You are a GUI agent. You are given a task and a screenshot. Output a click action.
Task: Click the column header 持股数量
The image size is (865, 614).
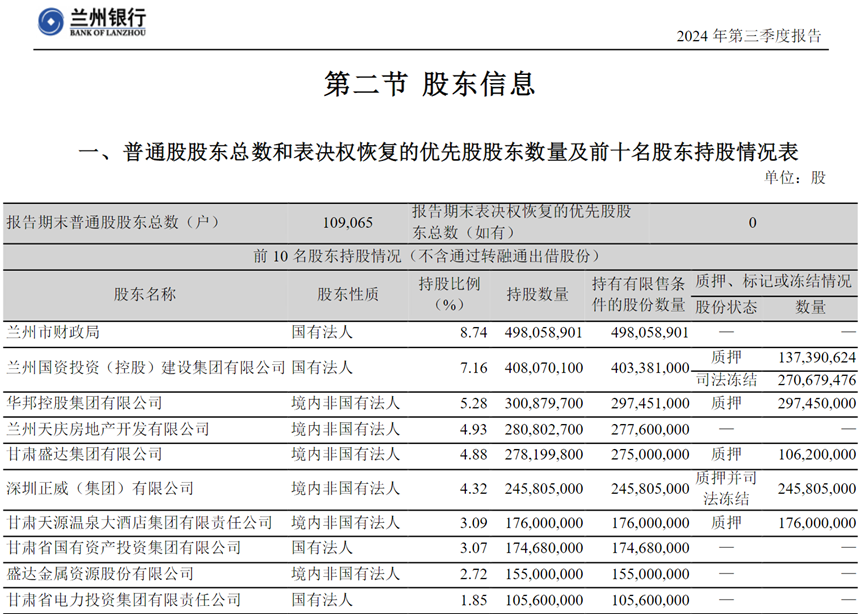[537, 294]
